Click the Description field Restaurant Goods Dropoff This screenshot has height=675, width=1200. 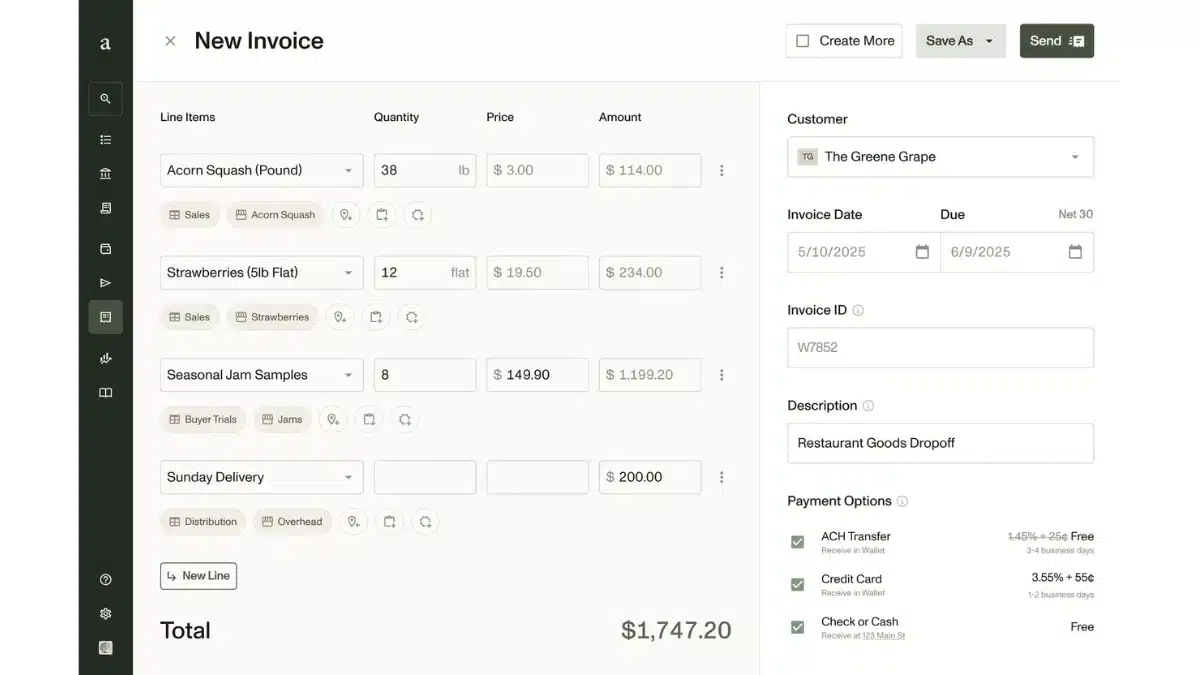[x=940, y=443]
